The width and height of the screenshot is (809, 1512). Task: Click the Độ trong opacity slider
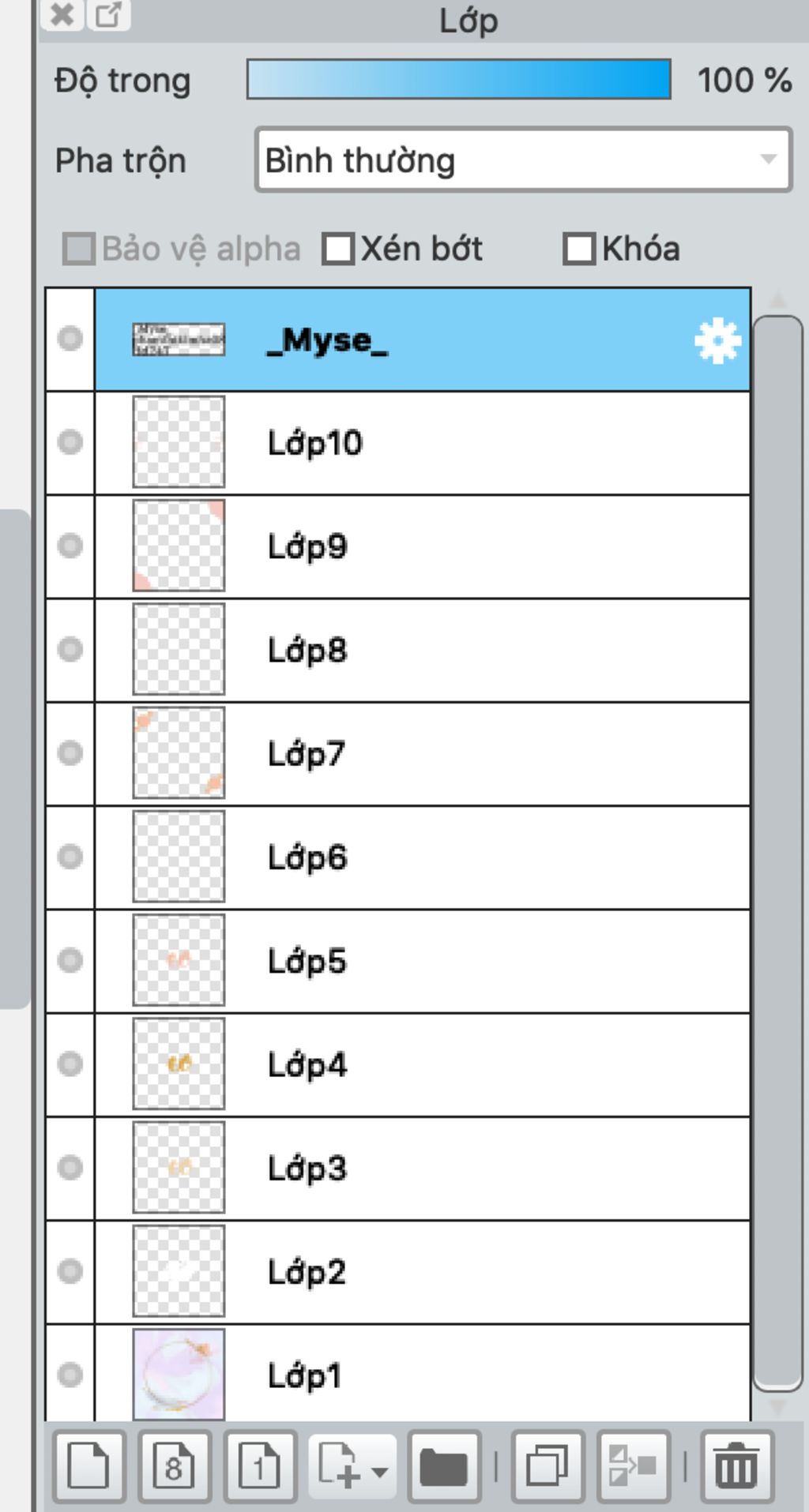pos(459,79)
